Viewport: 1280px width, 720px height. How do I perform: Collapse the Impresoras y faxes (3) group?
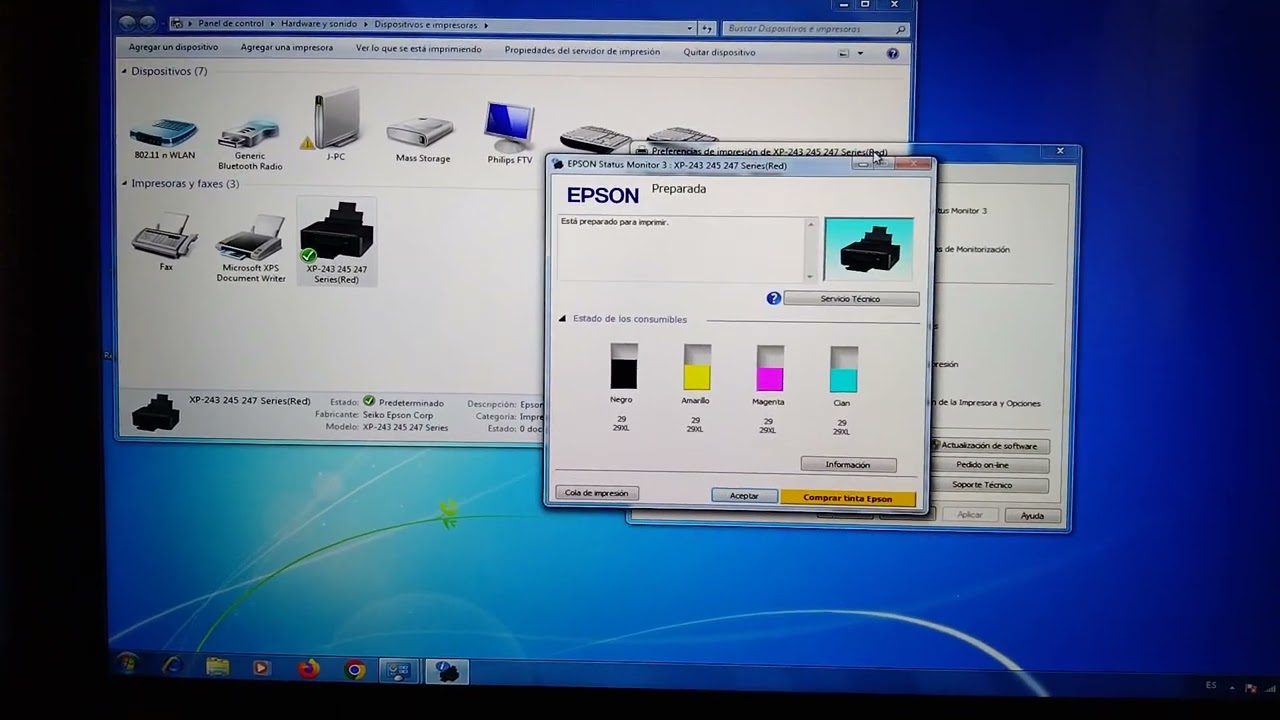(124, 183)
